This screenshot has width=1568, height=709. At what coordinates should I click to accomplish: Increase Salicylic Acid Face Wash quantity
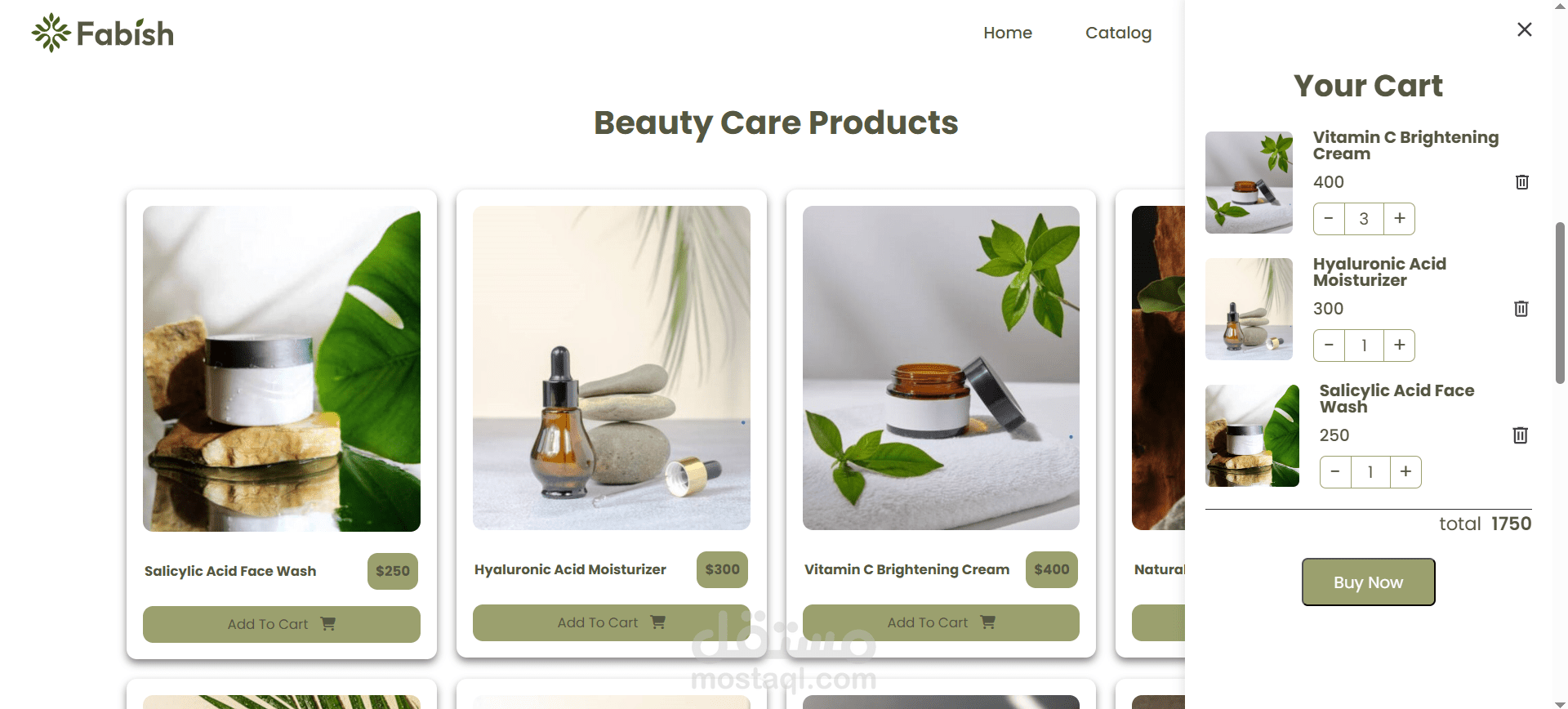coord(1406,472)
